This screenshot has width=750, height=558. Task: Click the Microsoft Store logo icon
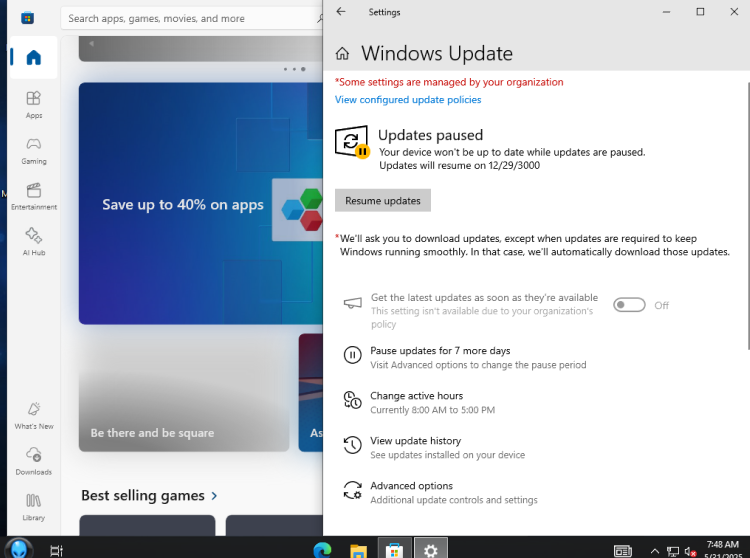tap(27, 18)
